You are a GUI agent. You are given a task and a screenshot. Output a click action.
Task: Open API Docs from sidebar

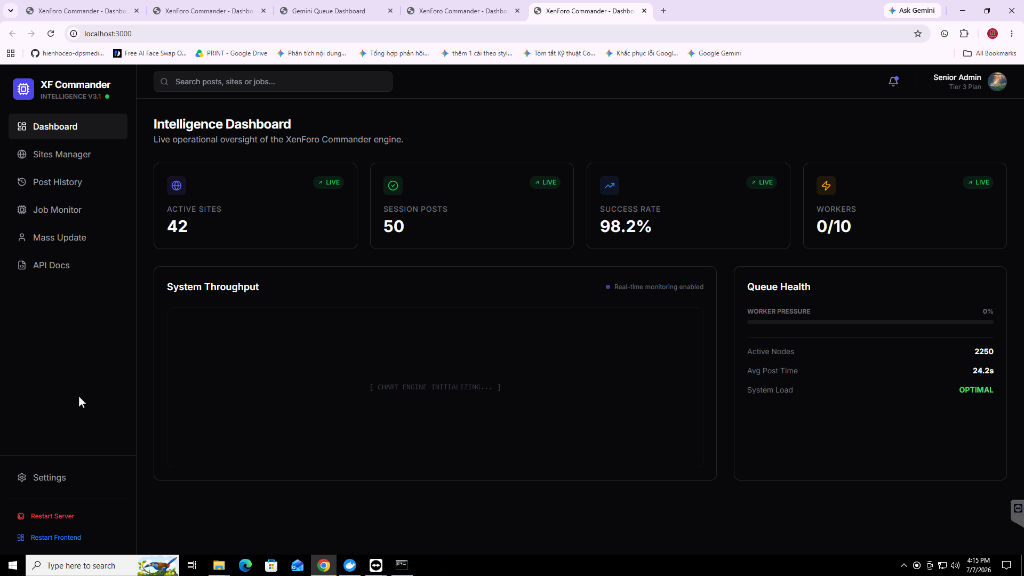coord(68,265)
